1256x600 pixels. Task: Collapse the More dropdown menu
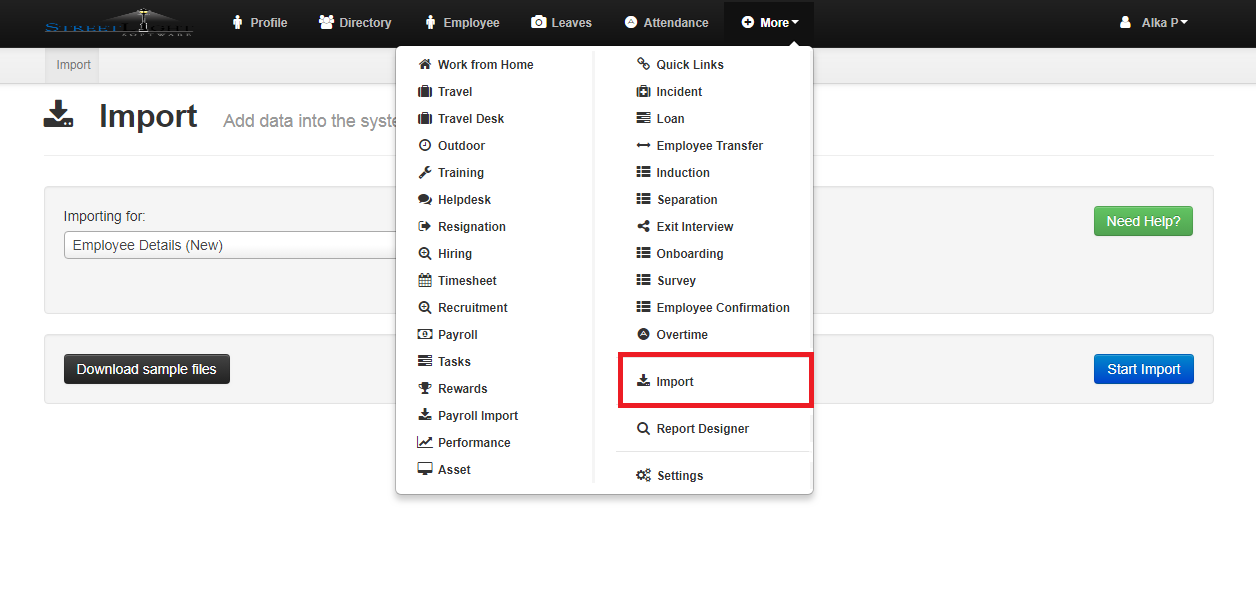tap(769, 23)
